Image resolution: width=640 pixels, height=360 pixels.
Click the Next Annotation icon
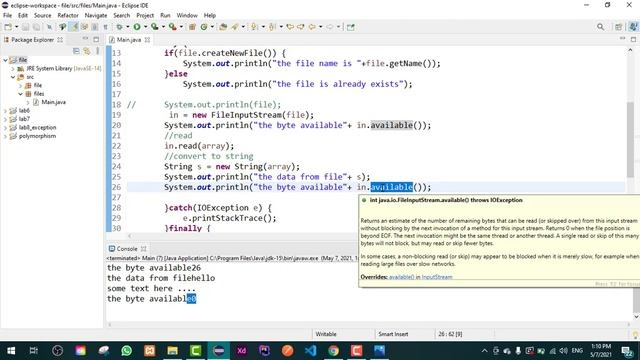(x=254, y=27)
